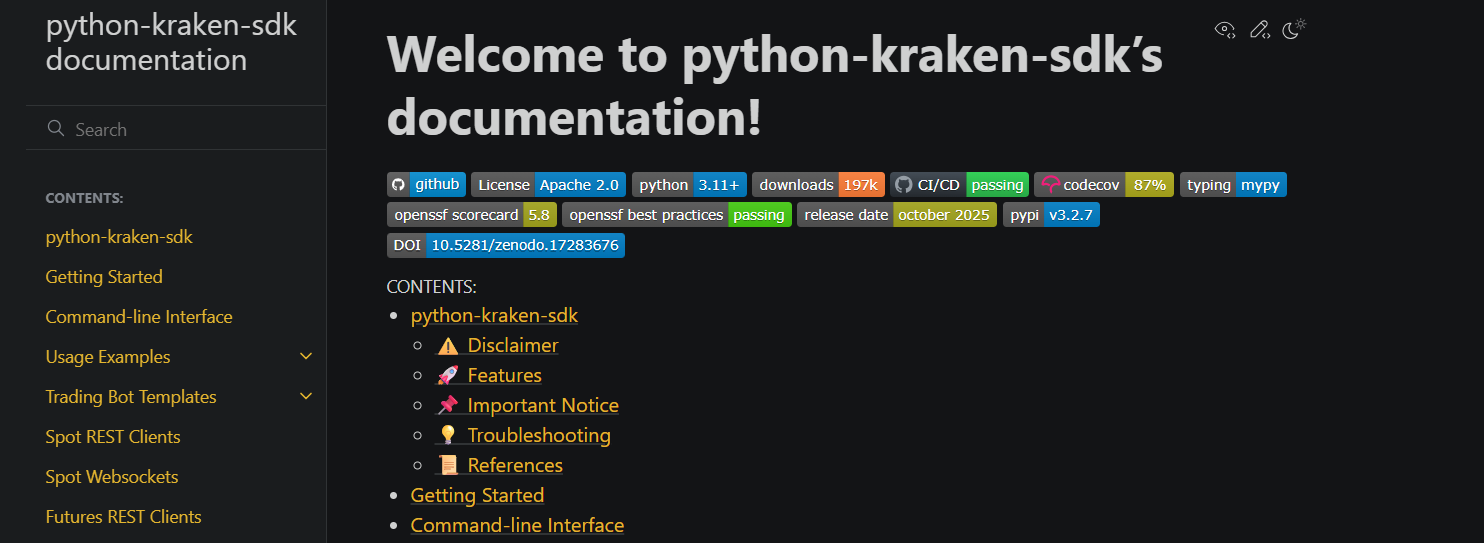Open python-kraken-sdk in the sidebar
This screenshot has height=543, width=1484.
tap(119, 237)
